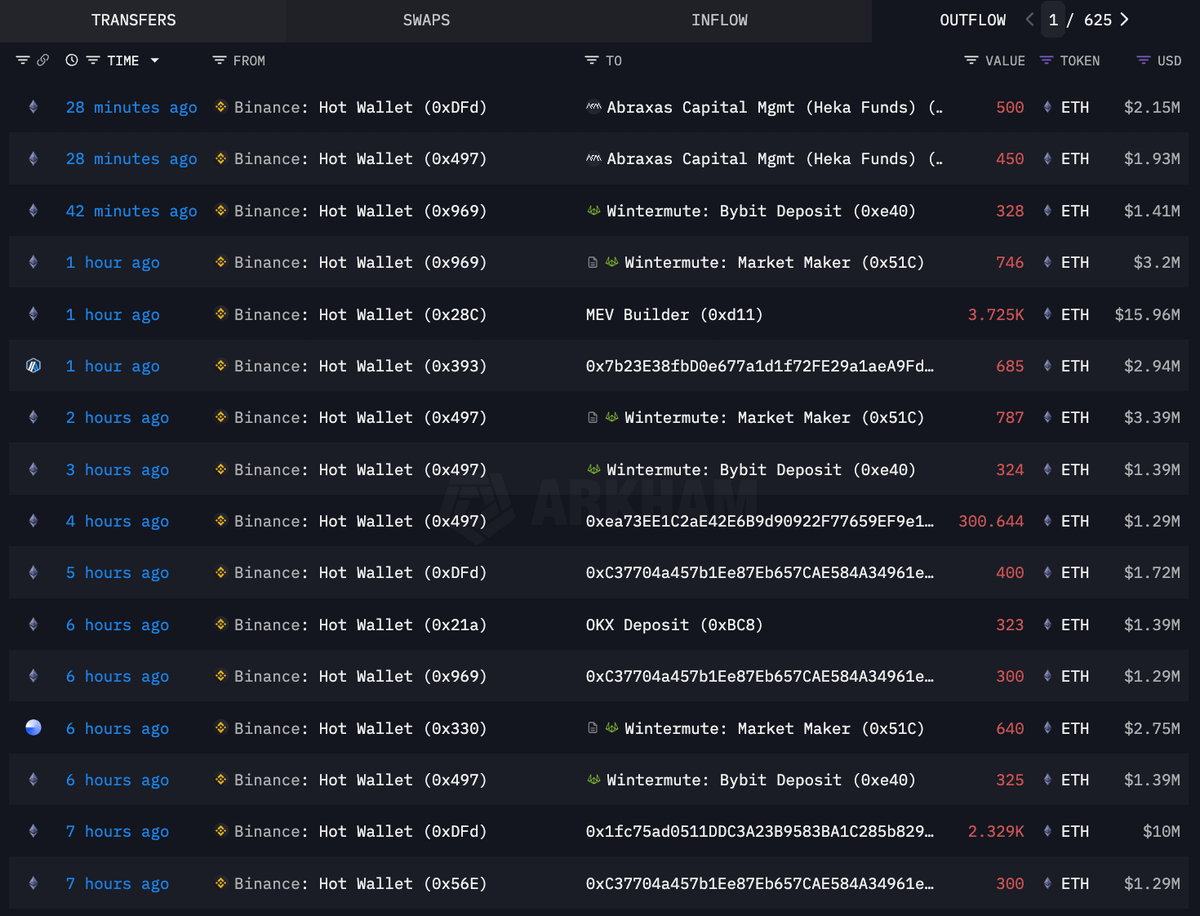Open Binance: Hot Wallet (0x56E) sender
1200x916 pixels.
360,884
